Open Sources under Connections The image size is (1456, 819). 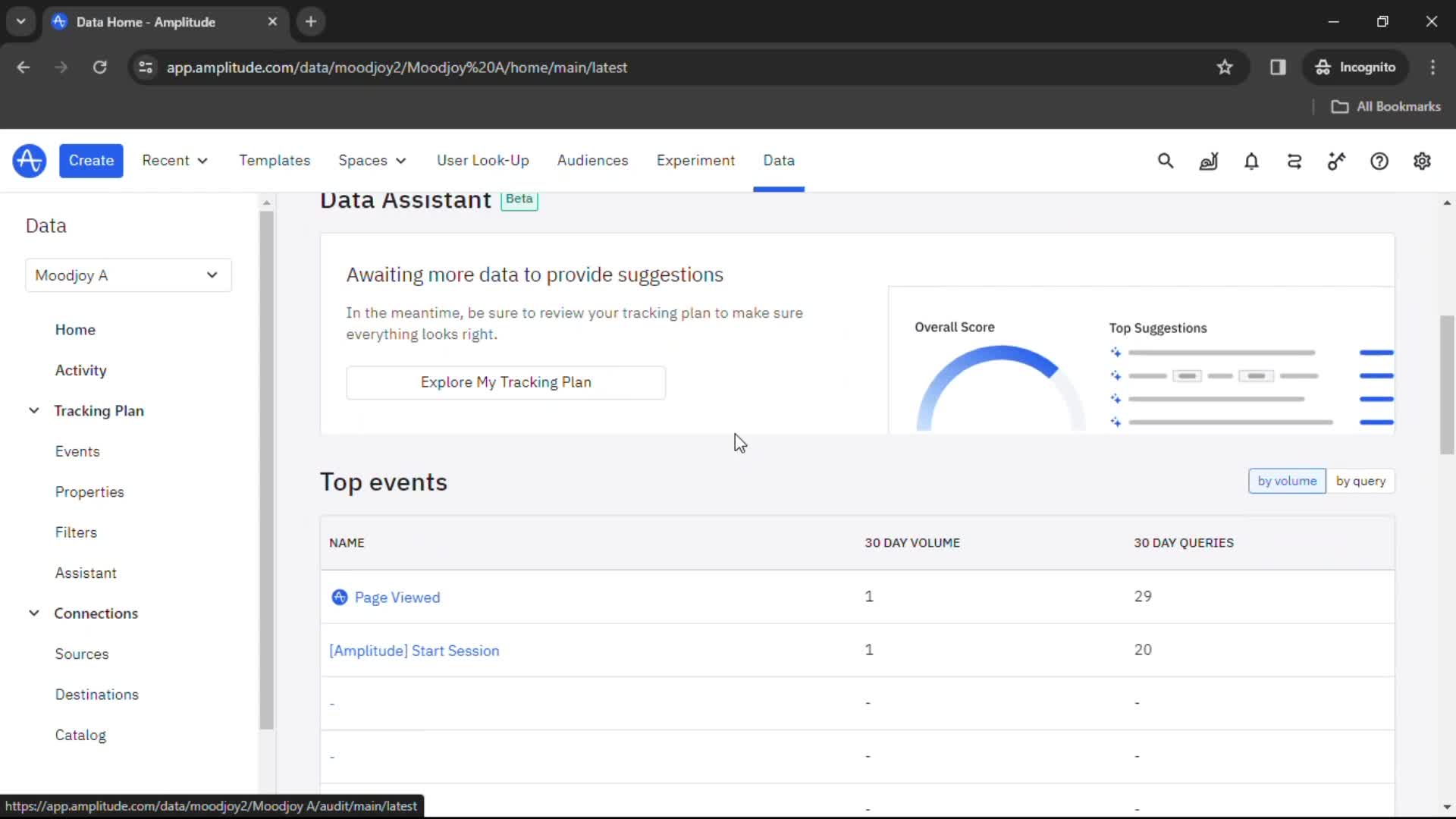[82, 654]
